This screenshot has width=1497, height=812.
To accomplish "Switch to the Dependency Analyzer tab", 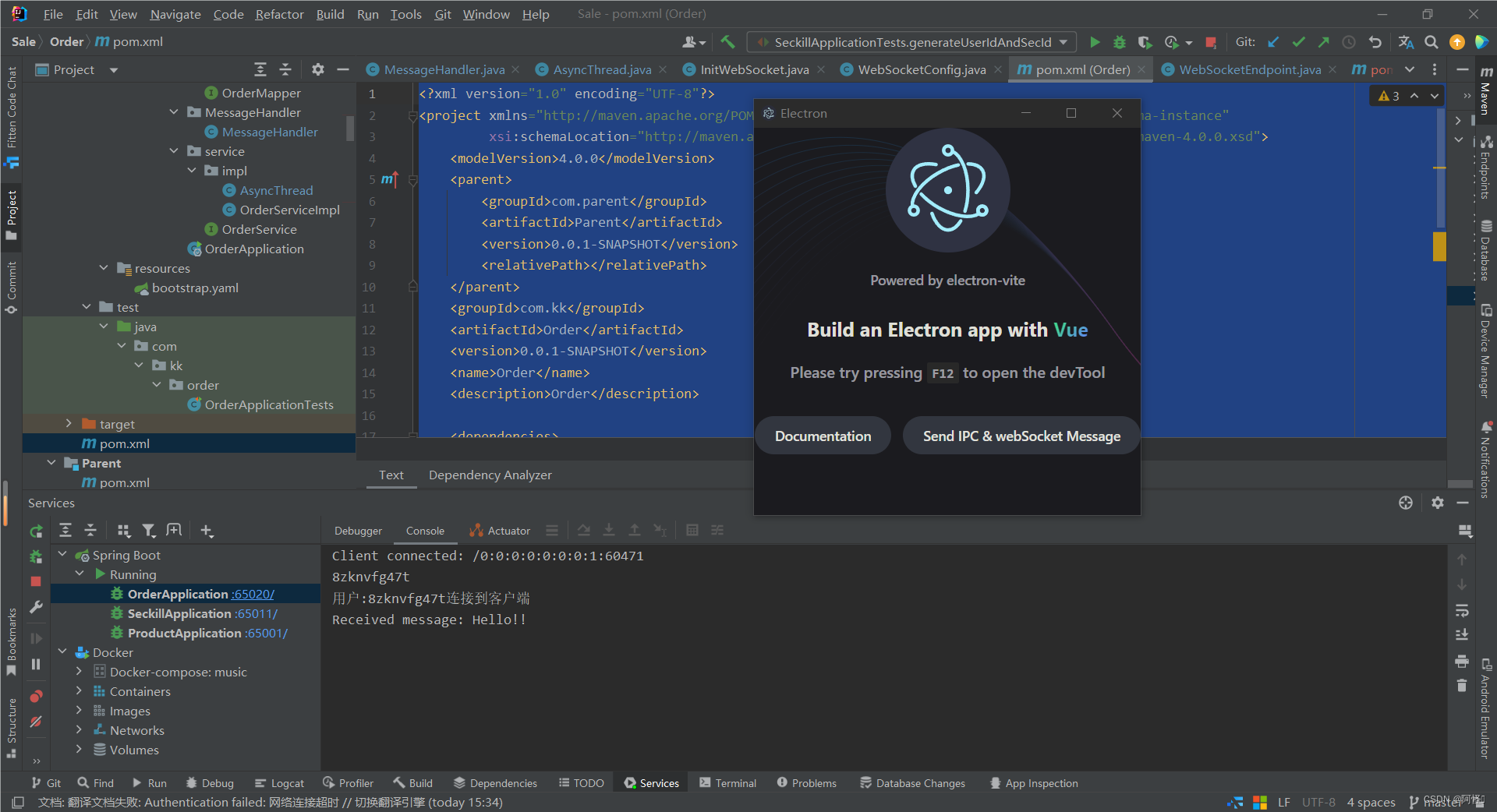I will (x=490, y=475).
